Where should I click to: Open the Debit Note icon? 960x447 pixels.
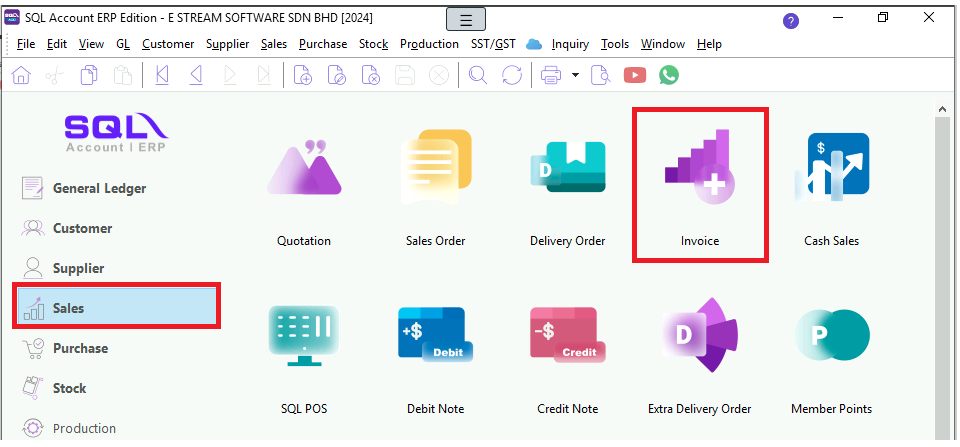[x=435, y=336]
